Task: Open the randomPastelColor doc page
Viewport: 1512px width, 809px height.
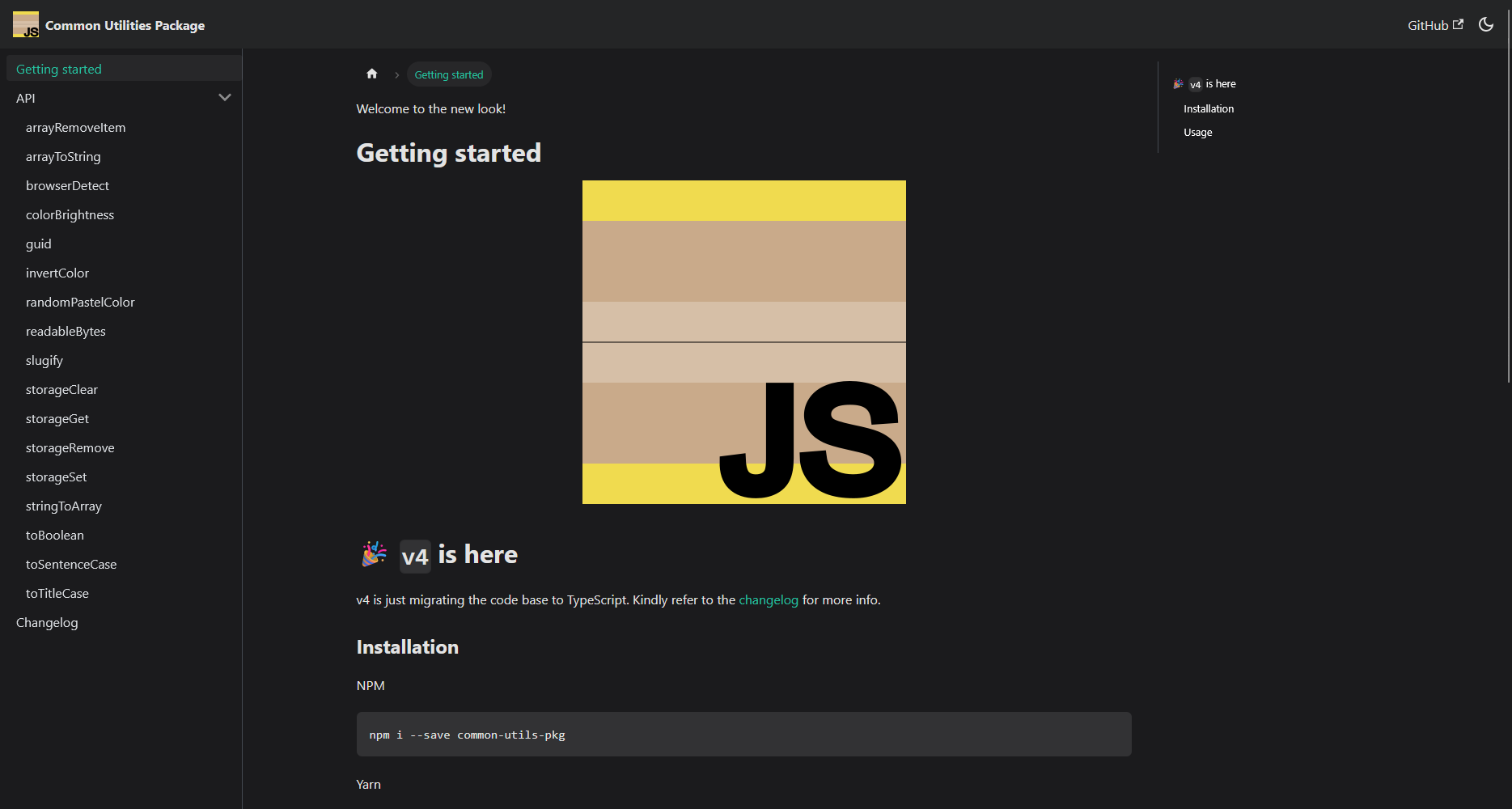Action: click(x=80, y=302)
